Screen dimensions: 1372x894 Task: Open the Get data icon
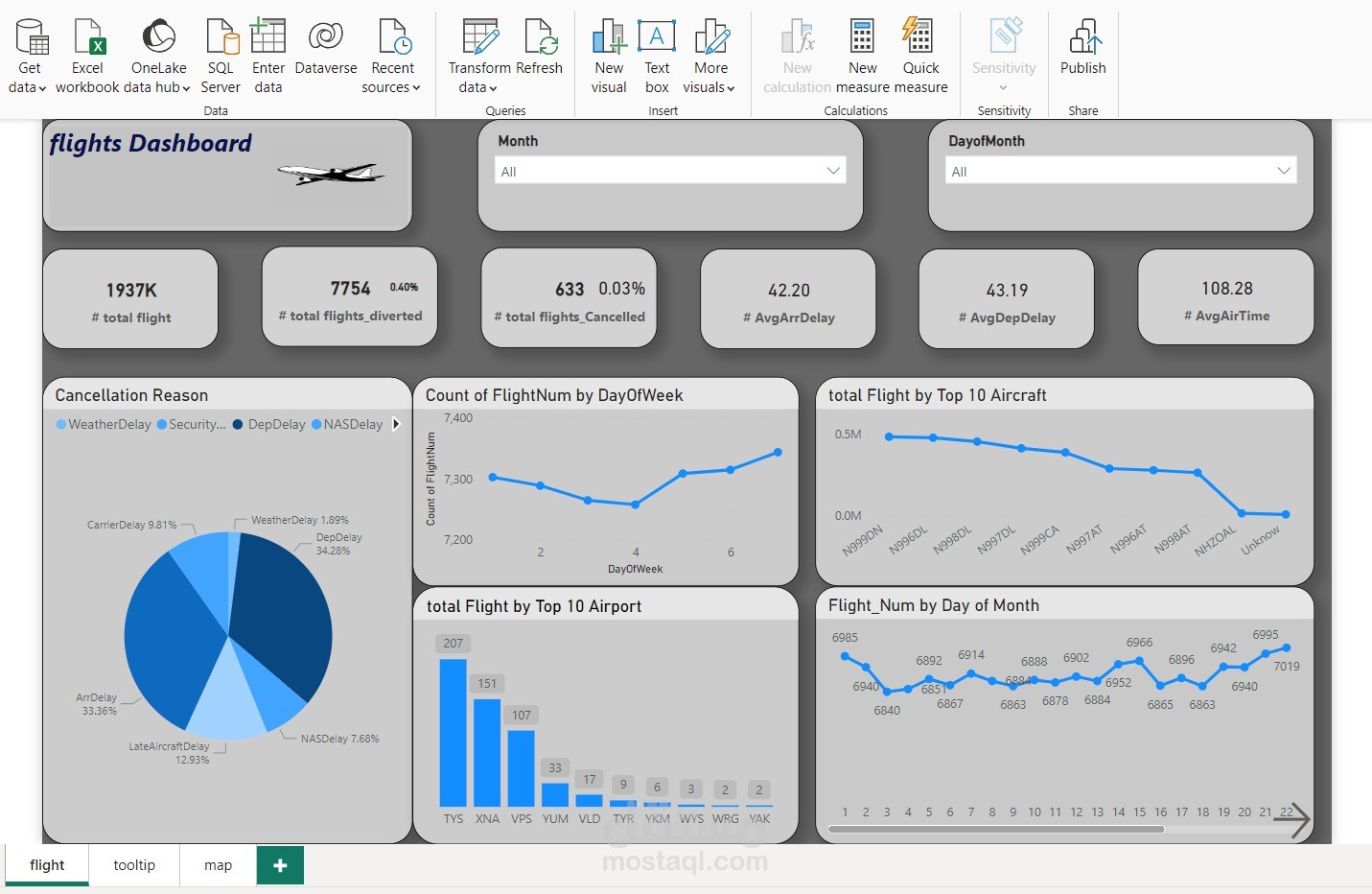[32, 36]
